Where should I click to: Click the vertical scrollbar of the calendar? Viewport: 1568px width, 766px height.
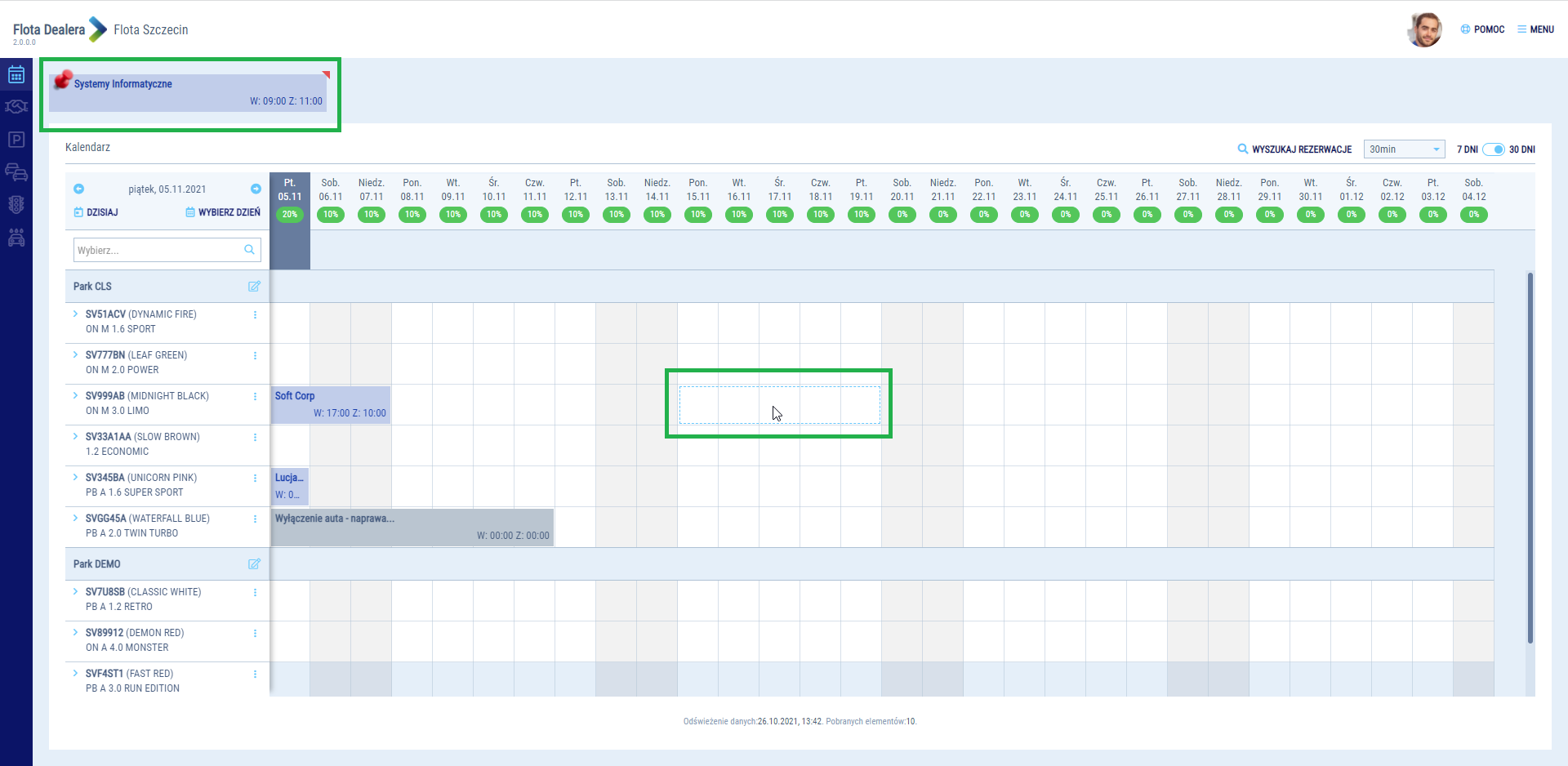click(x=1530, y=457)
